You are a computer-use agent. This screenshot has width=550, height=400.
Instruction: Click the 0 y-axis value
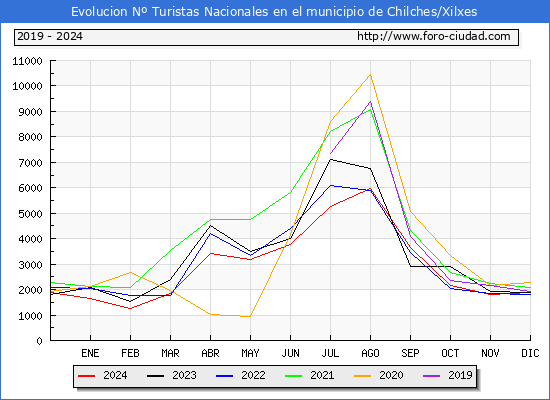tap(39, 341)
